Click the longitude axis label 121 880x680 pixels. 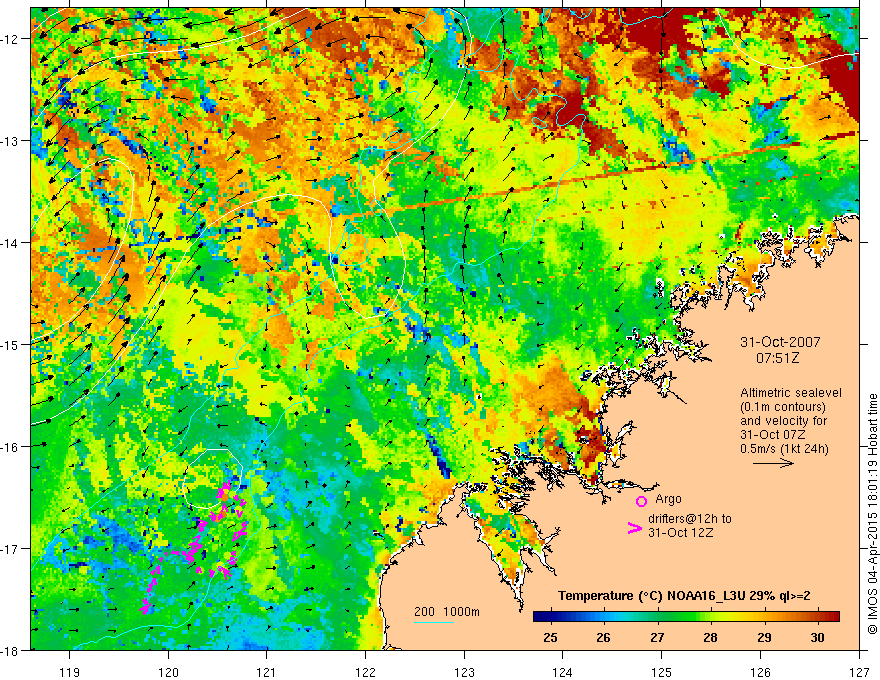click(x=267, y=672)
